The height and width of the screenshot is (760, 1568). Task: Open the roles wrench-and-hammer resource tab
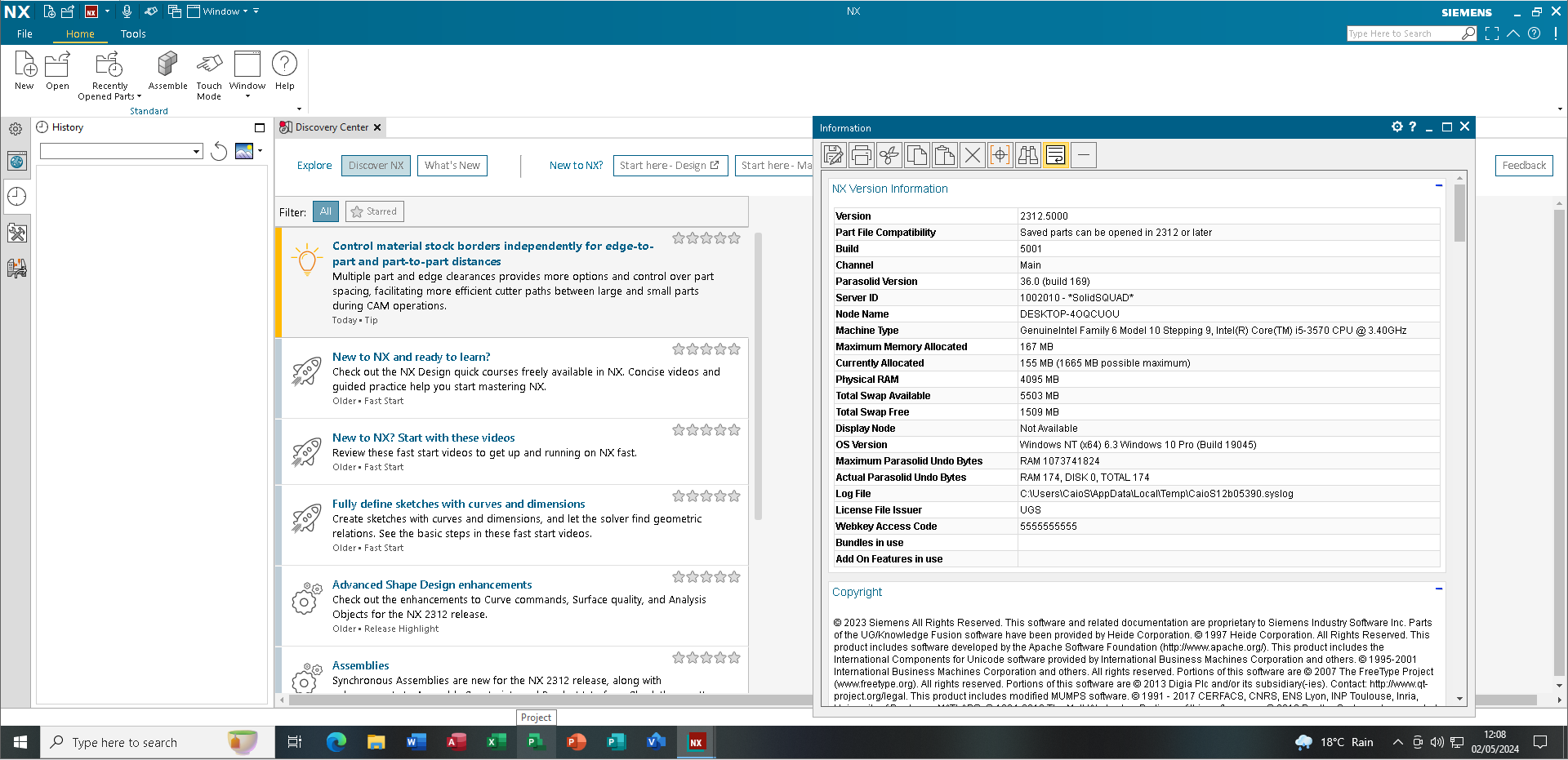[17, 233]
